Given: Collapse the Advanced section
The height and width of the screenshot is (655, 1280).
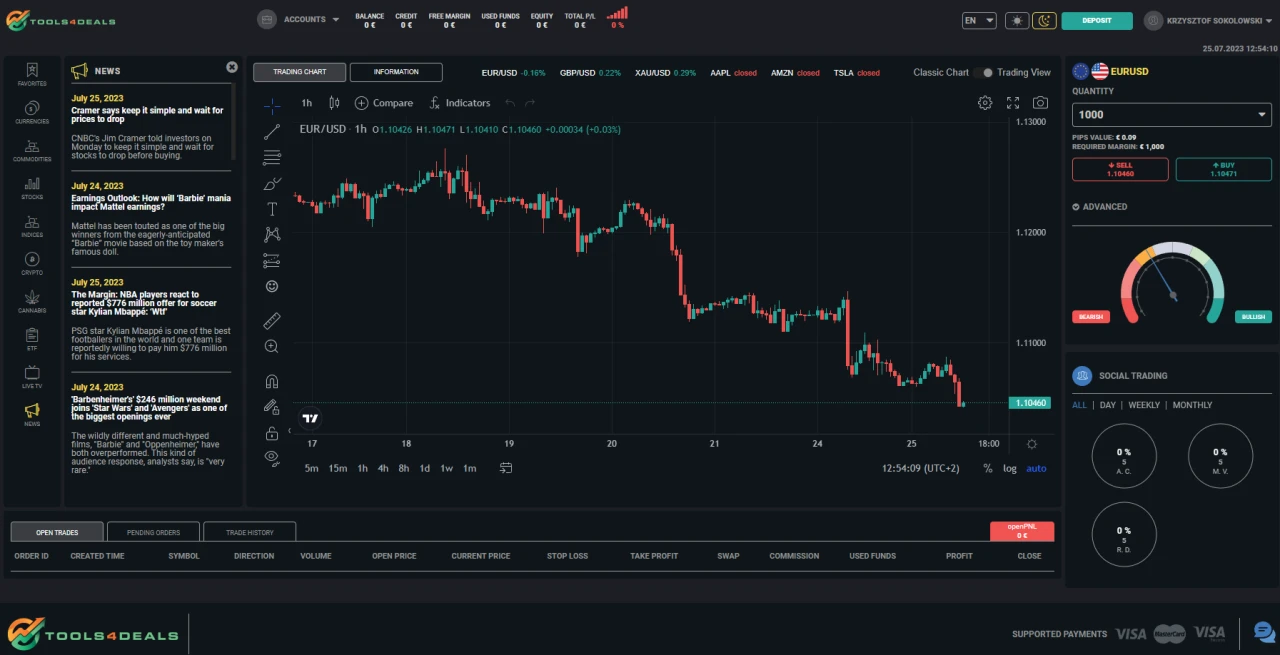Looking at the screenshot, I should click(x=1100, y=207).
